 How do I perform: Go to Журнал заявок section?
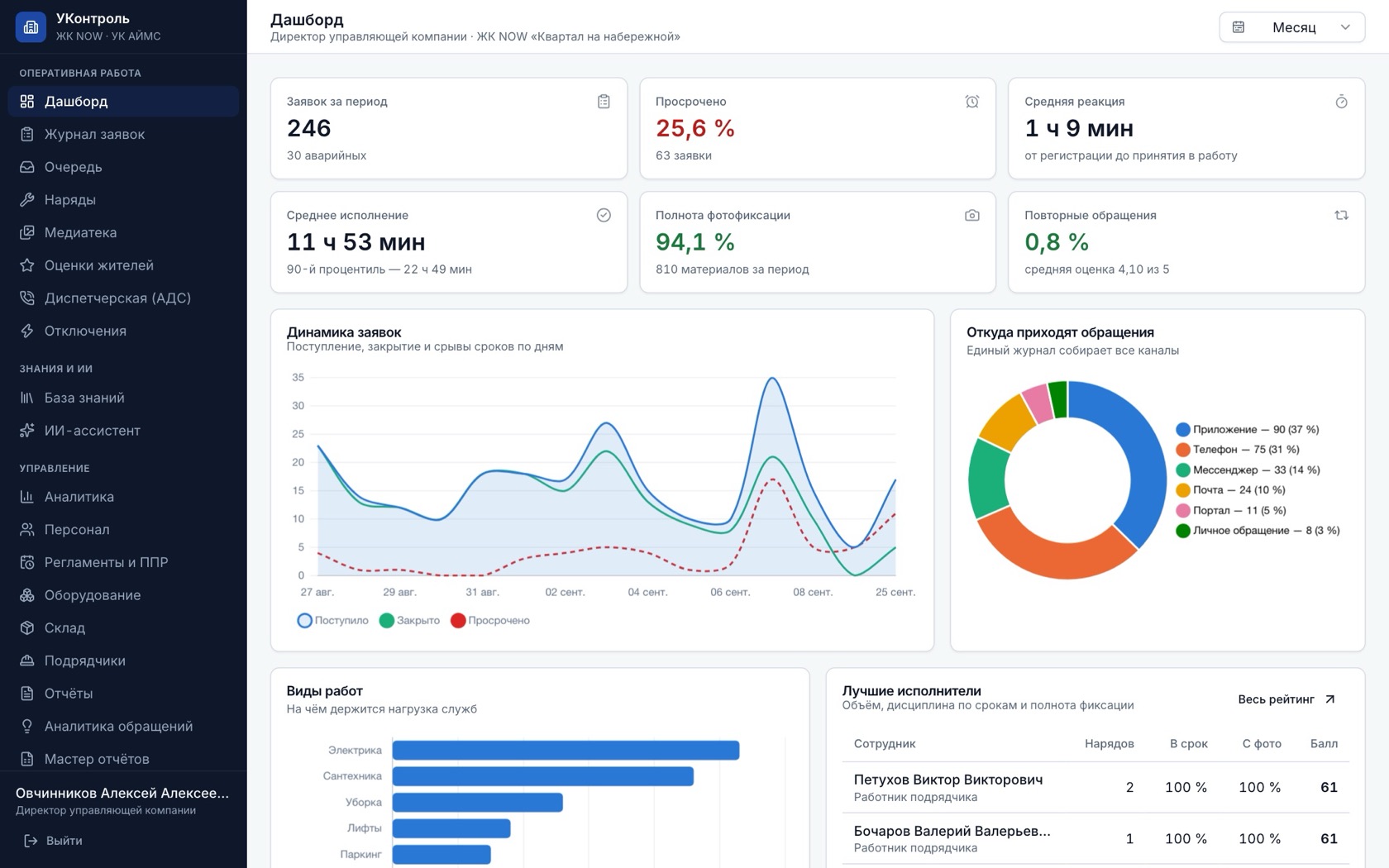pos(123,134)
